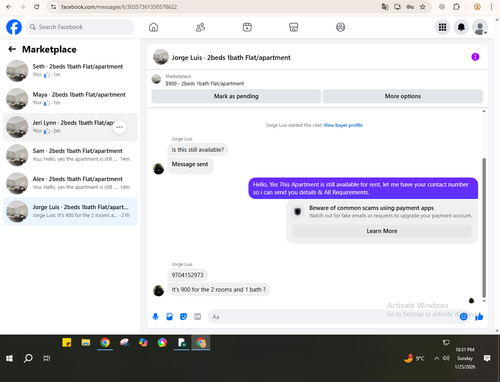
Task: Open the Facebook logo home link
Action: [x=14, y=27]
